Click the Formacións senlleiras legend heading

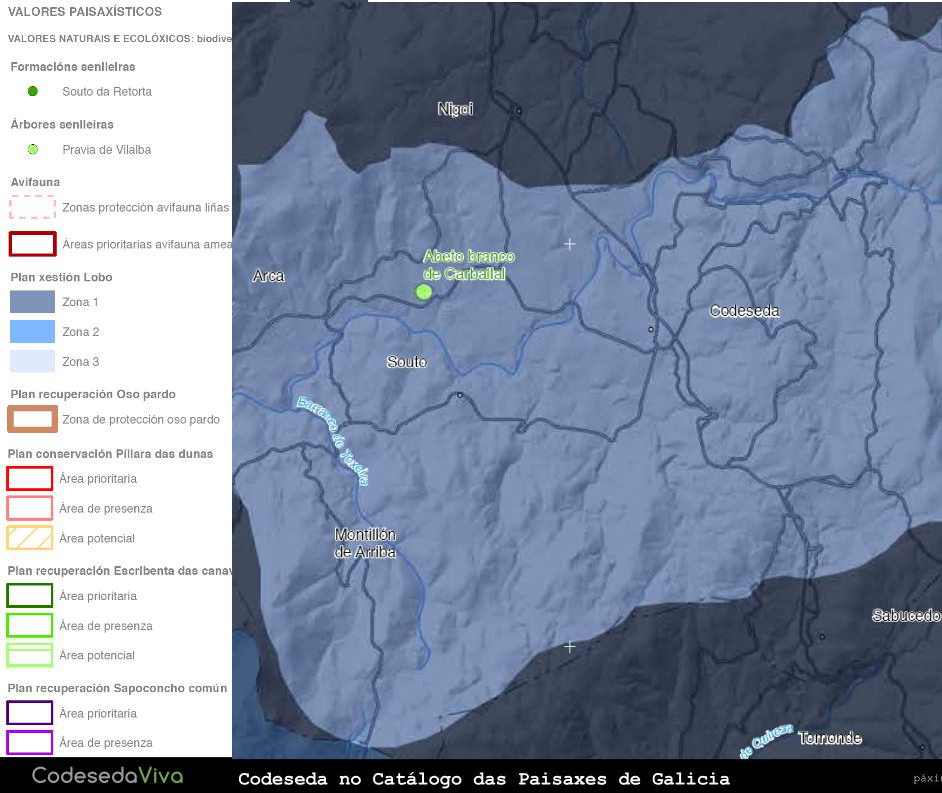point(73,67)
